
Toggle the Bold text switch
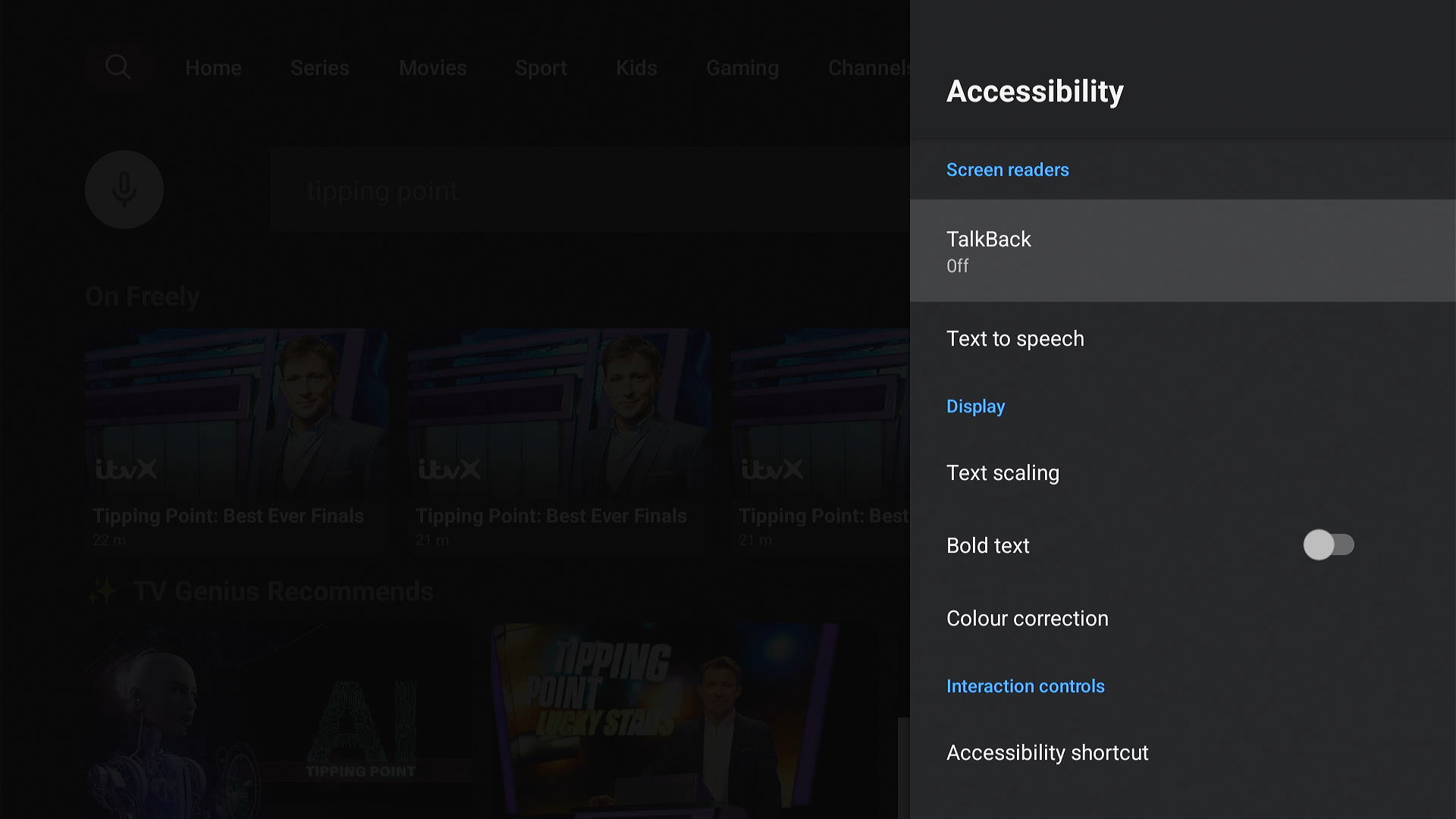(1329, 545)
